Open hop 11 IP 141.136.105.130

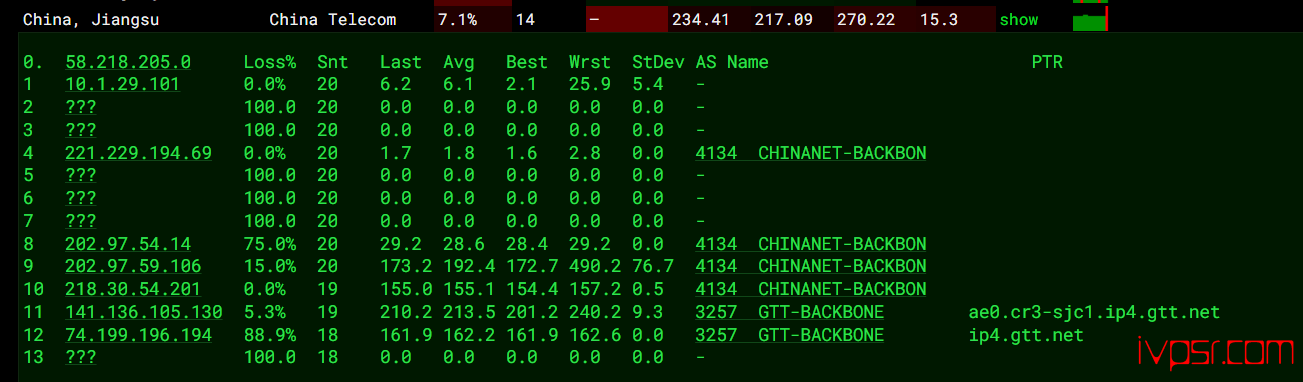pyautogui.click(x=144, y=312)
